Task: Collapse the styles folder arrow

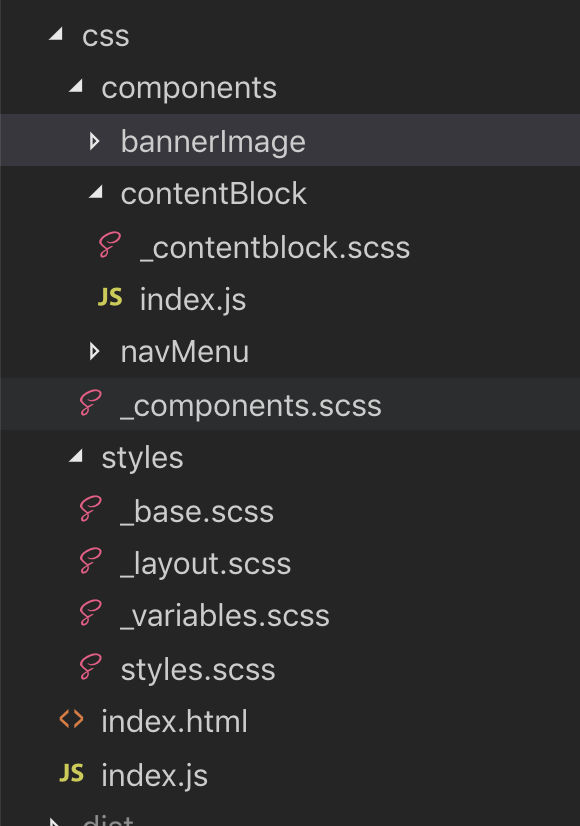Action: [x=76, y=456]
